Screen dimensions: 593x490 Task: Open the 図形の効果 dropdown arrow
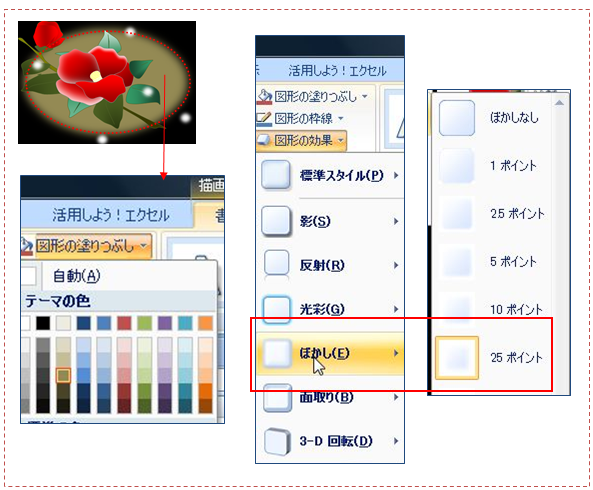coord(341,140)
